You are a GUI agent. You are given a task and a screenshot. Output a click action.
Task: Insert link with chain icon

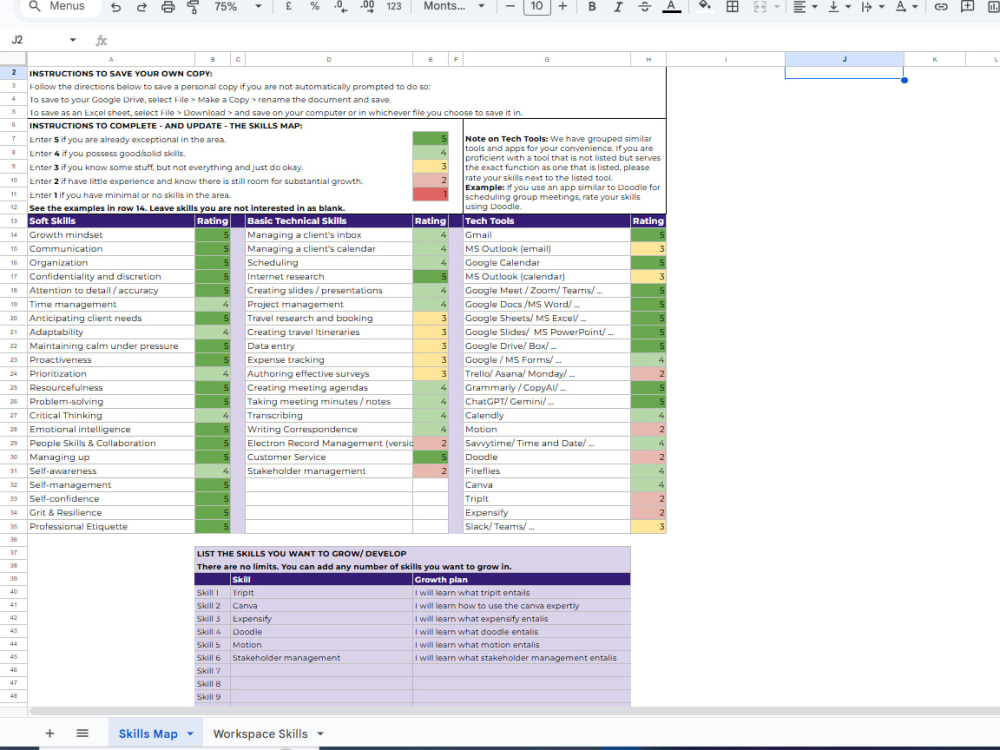(941, 6)
